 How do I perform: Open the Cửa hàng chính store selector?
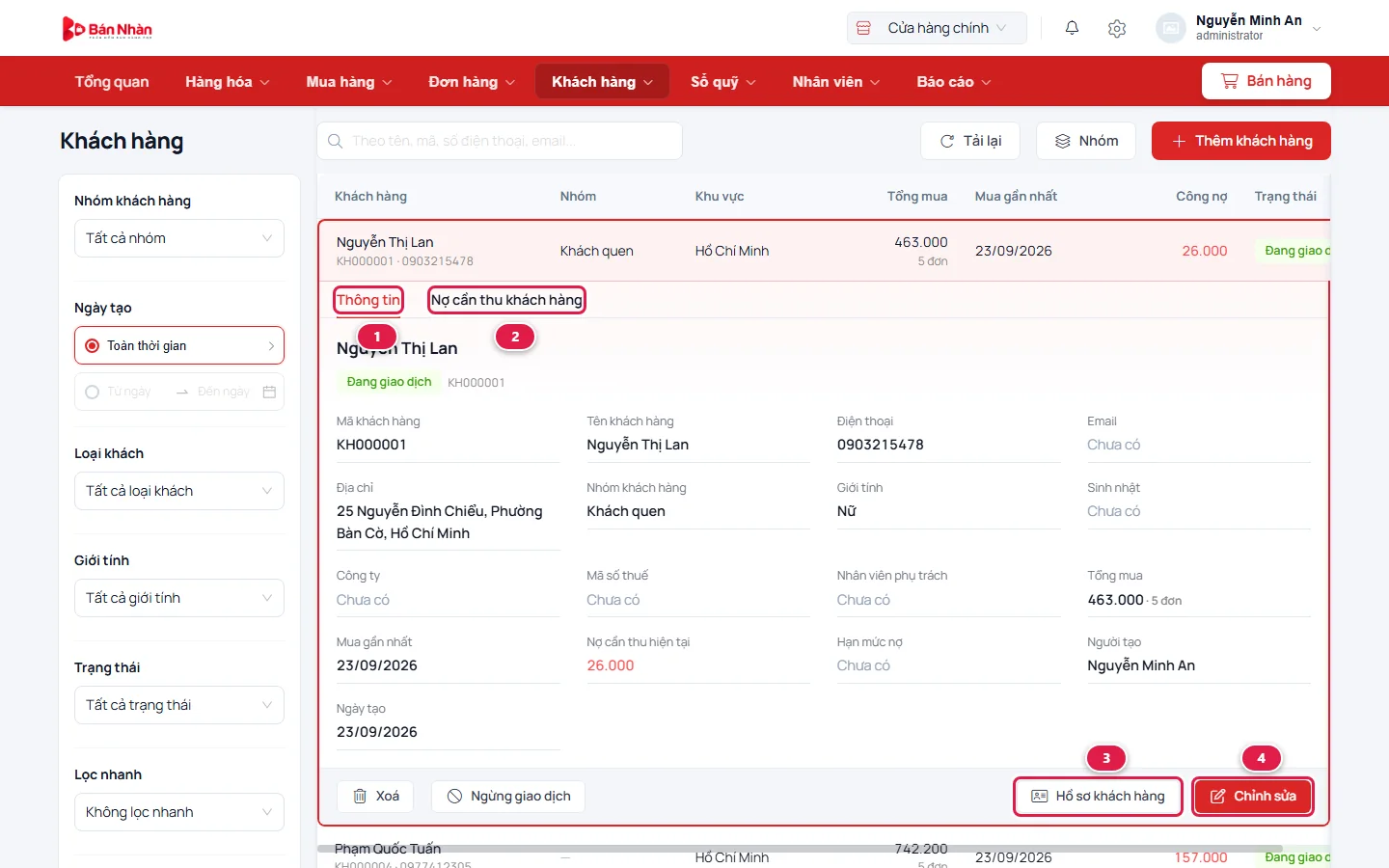pos(937,28)
